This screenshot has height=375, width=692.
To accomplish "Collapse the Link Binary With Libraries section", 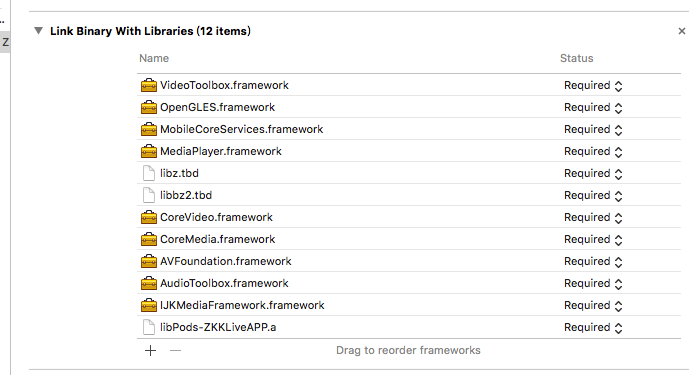I will tap(39, 31).
